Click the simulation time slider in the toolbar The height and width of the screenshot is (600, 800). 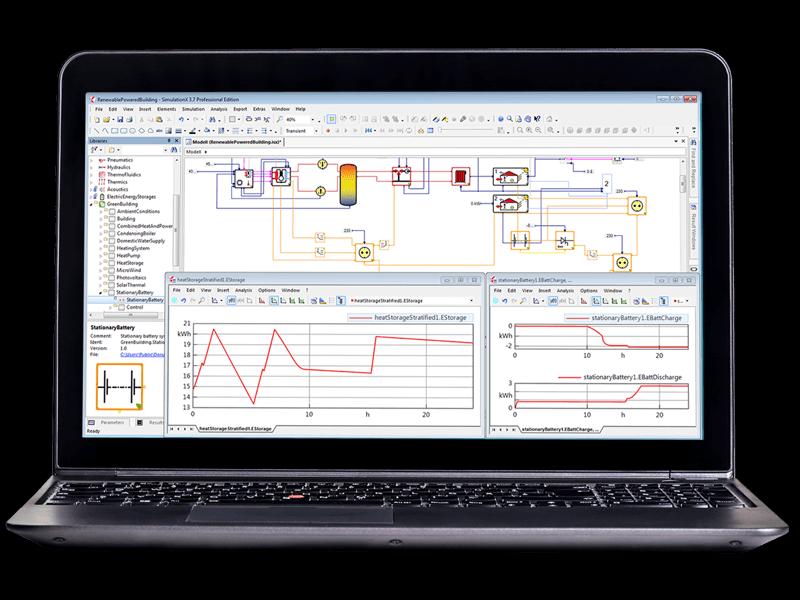click(x=464, y=131)
